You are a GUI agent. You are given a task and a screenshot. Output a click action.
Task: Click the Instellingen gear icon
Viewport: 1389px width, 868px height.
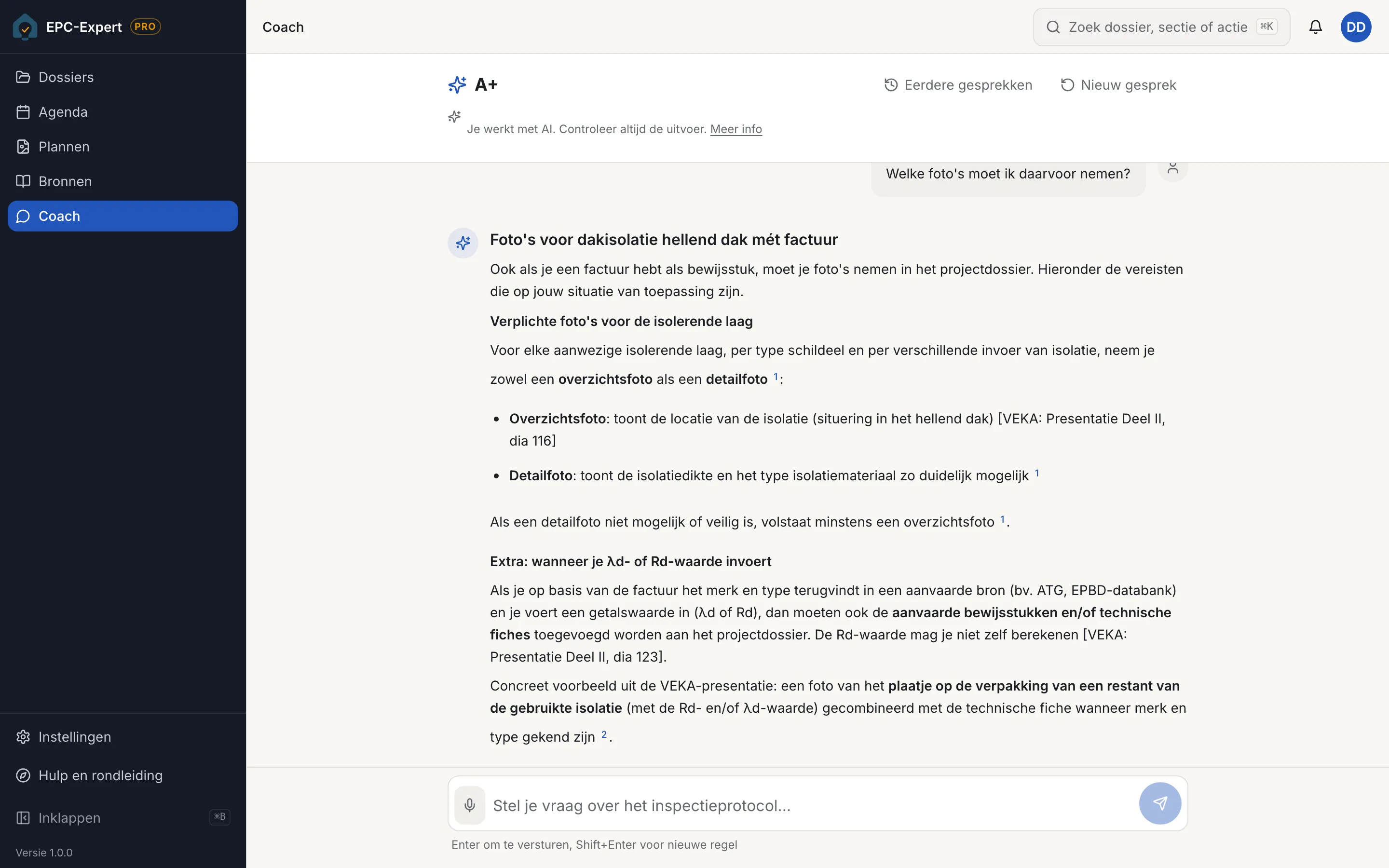coord(23,736)
